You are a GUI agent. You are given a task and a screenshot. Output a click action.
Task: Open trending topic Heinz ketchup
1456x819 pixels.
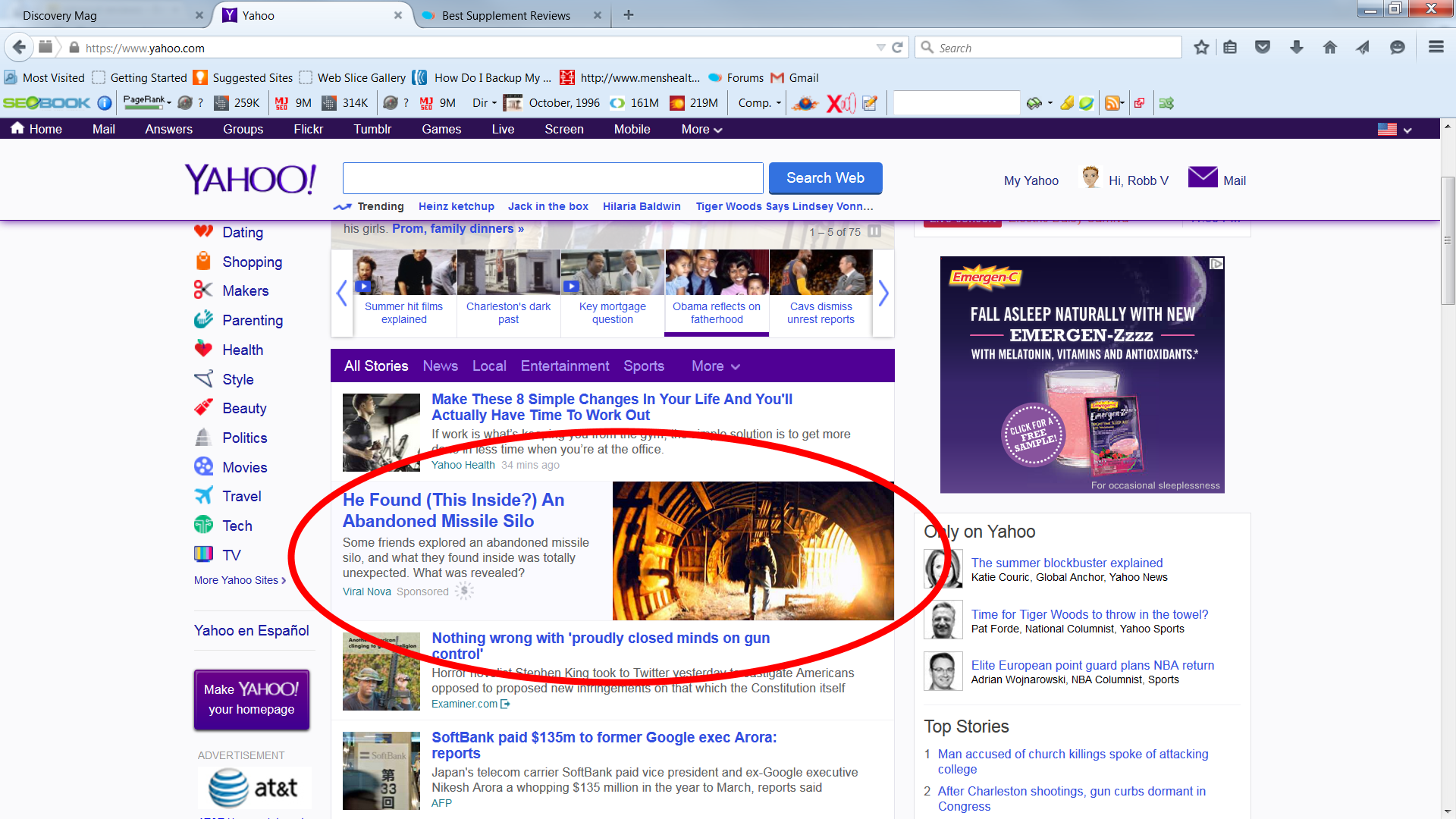tap(457, 206)
